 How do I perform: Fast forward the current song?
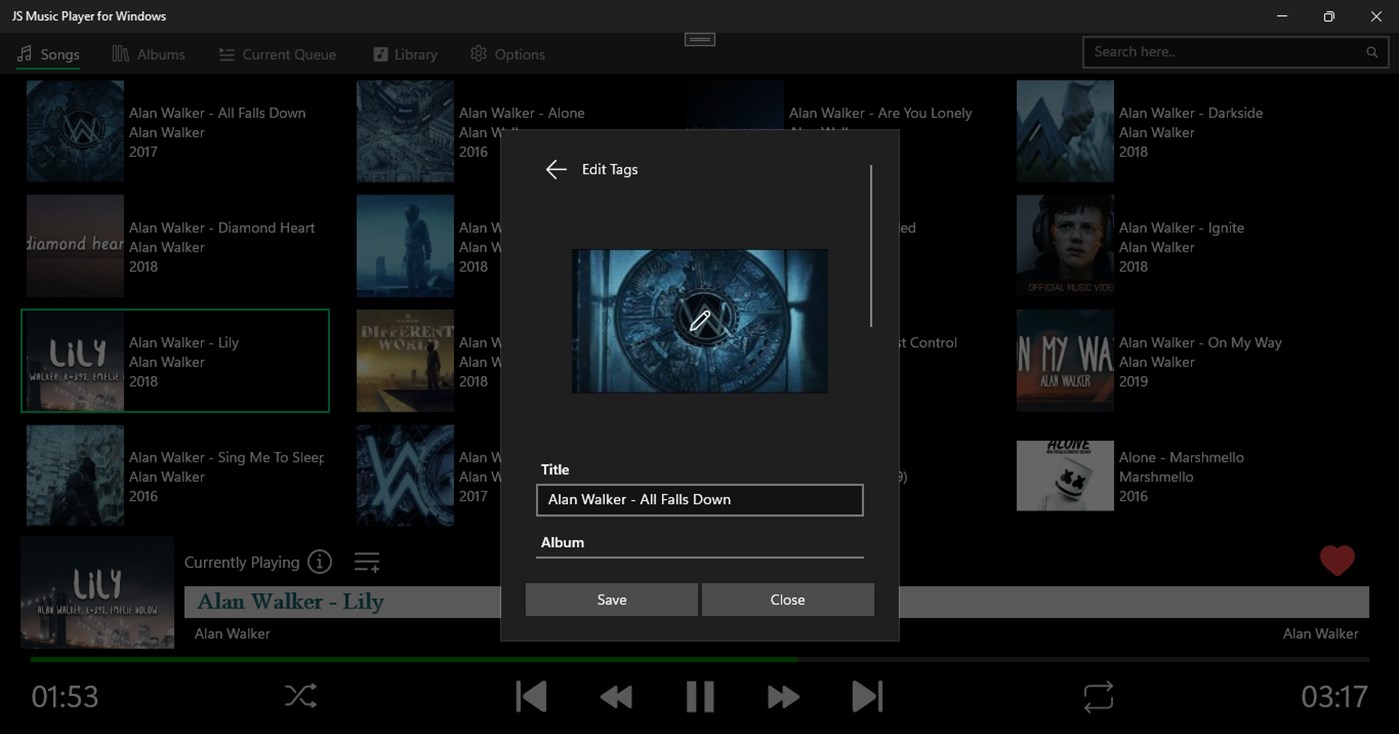pyautogui.click(x=782, y=695)
